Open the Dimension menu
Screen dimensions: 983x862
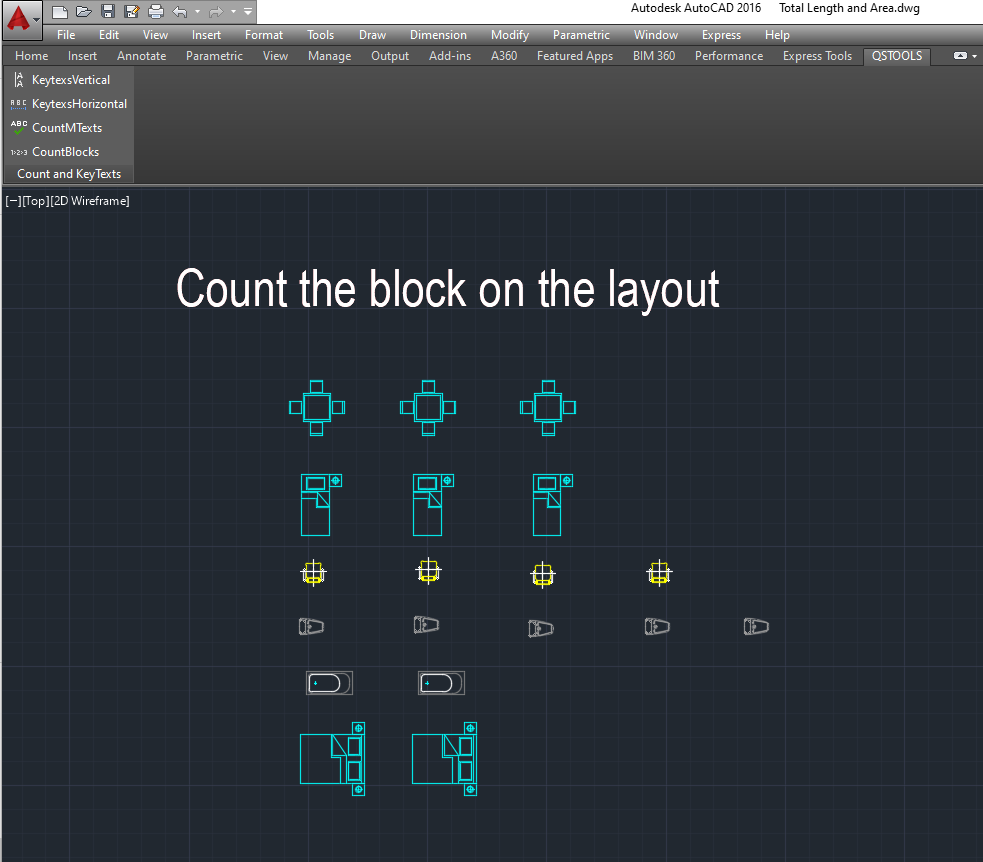pos(438,35)
